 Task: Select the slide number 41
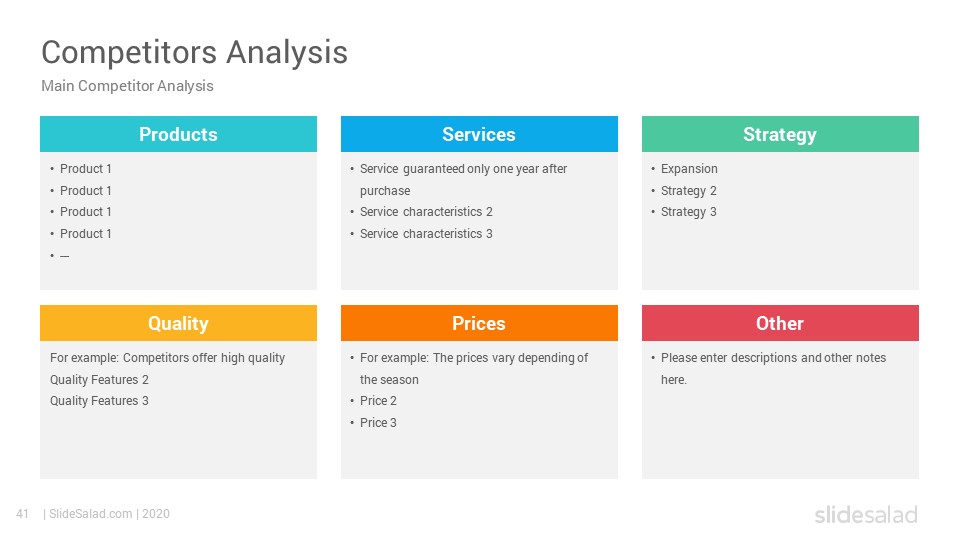(x=23, y=514)
